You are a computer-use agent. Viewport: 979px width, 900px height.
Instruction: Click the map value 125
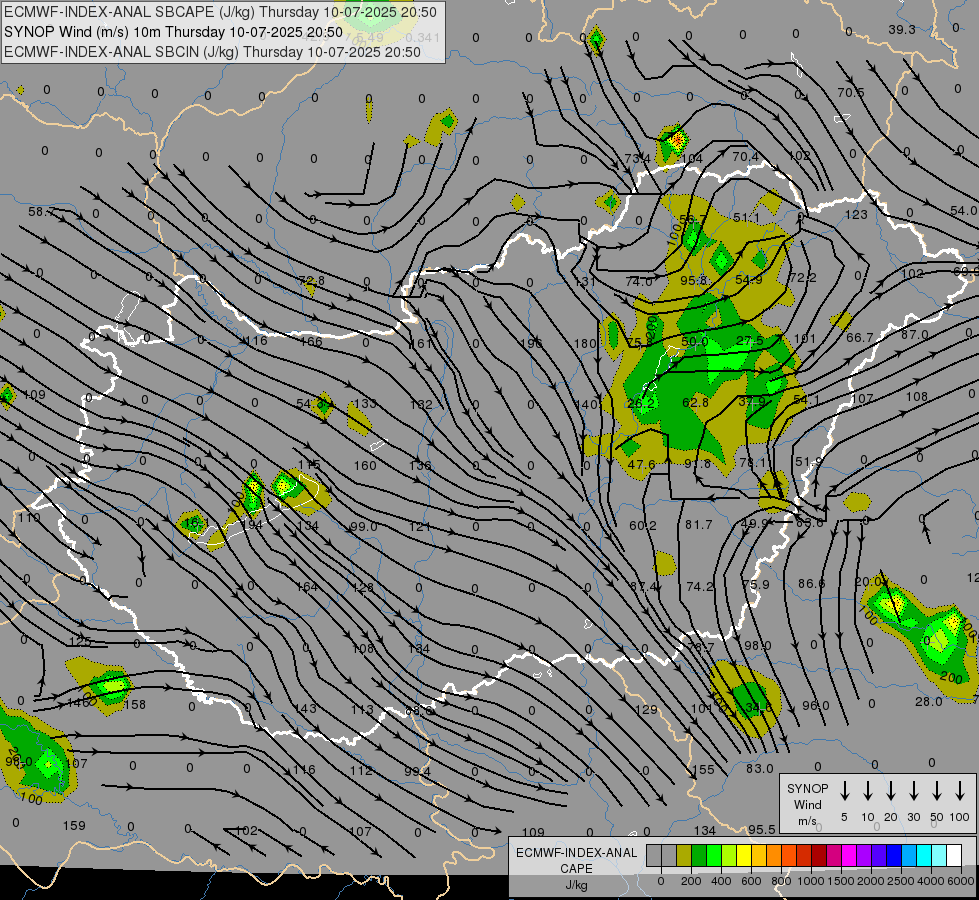pyautogui.click(x=80, y=641)
